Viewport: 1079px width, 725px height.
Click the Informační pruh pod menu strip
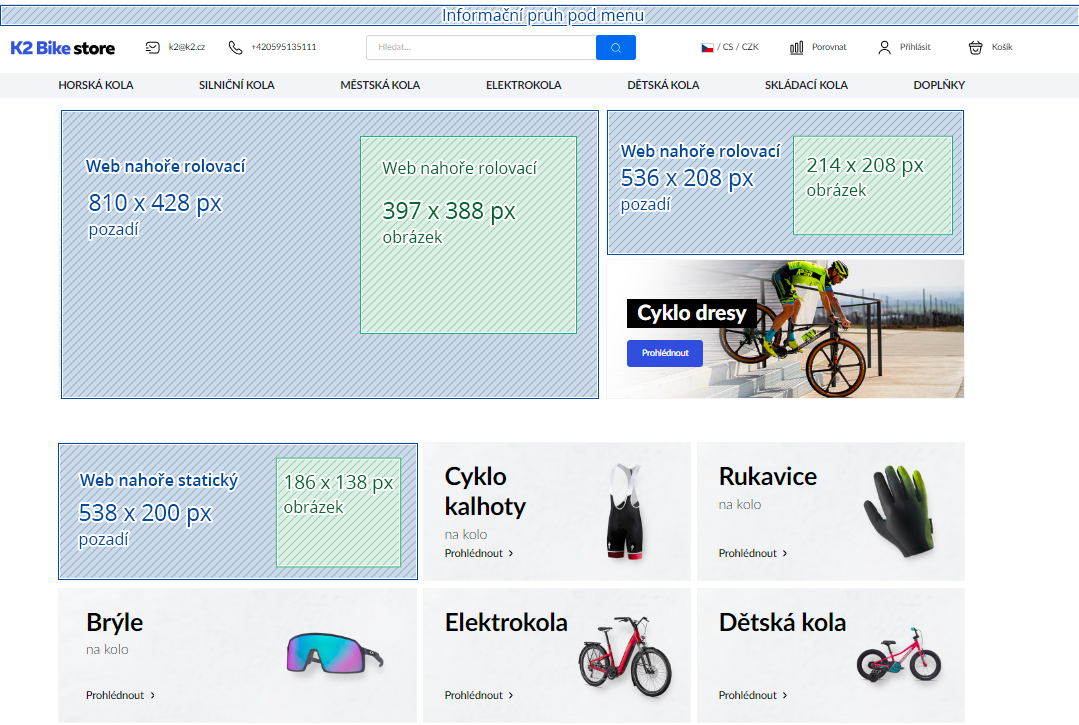click(540, 15)
